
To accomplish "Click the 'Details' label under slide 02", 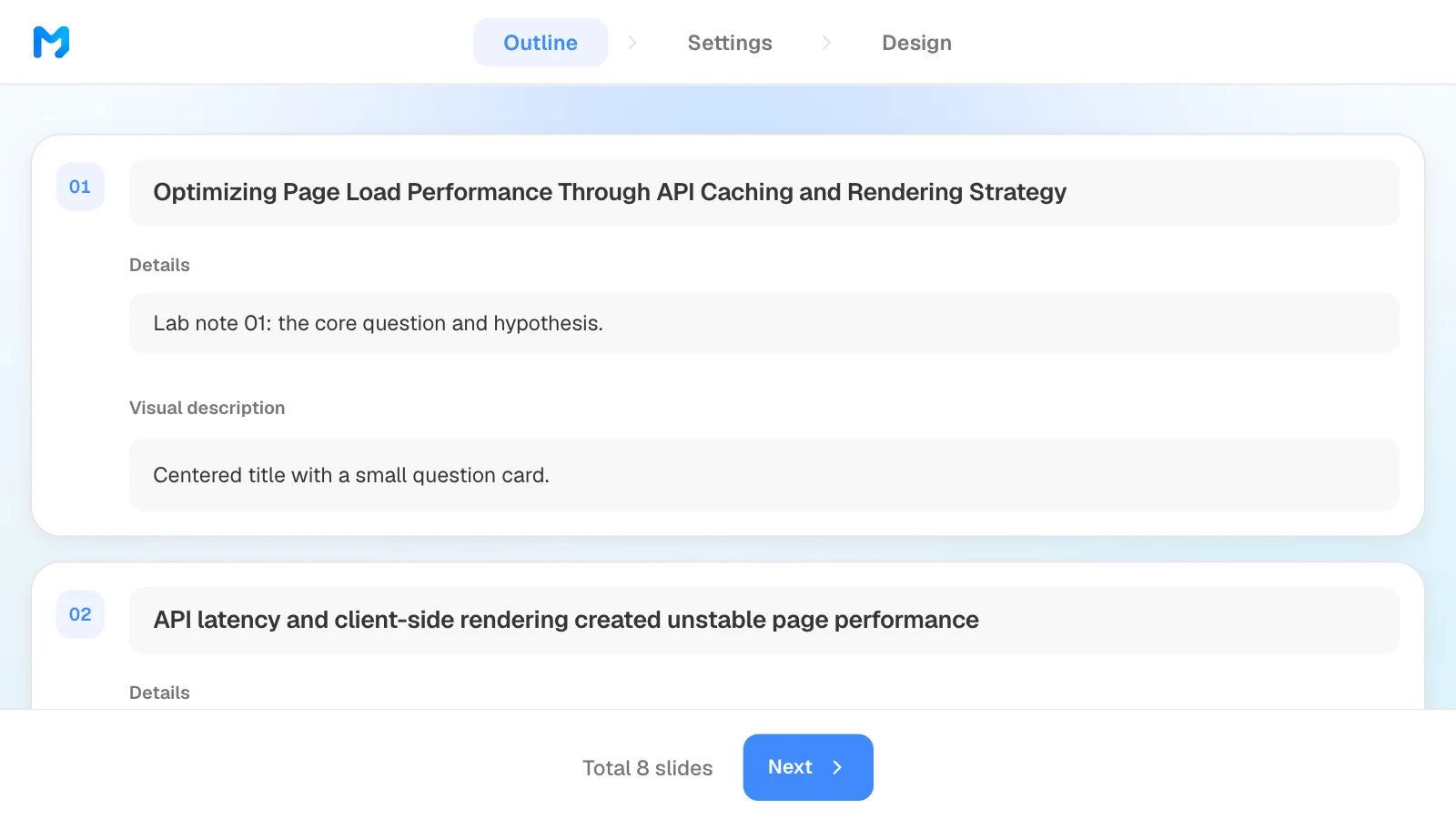I will (159, 693).
